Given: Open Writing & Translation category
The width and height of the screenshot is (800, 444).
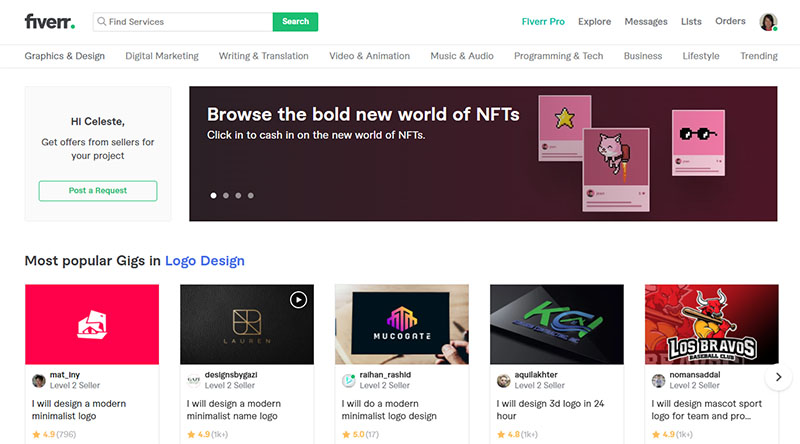Looking at the screenshot, I should pos(264,56).
